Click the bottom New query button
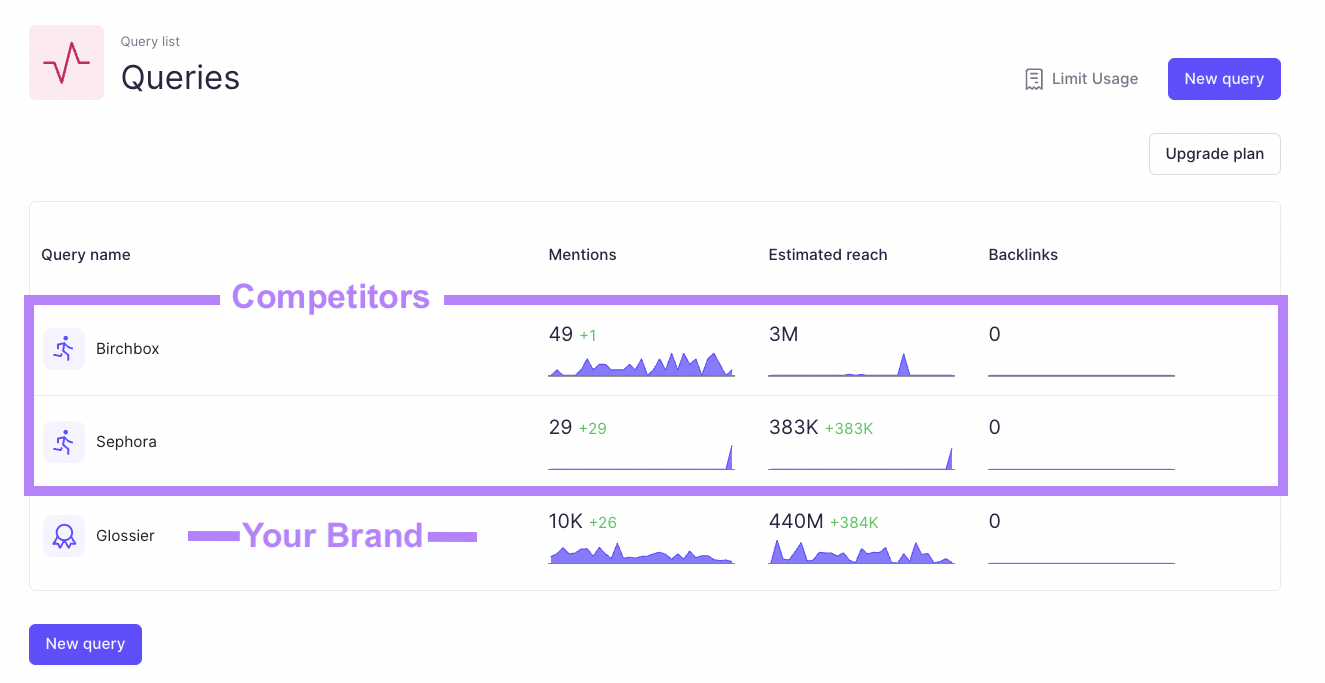Viewport: 1325px width, 683px height. (85, 644)
